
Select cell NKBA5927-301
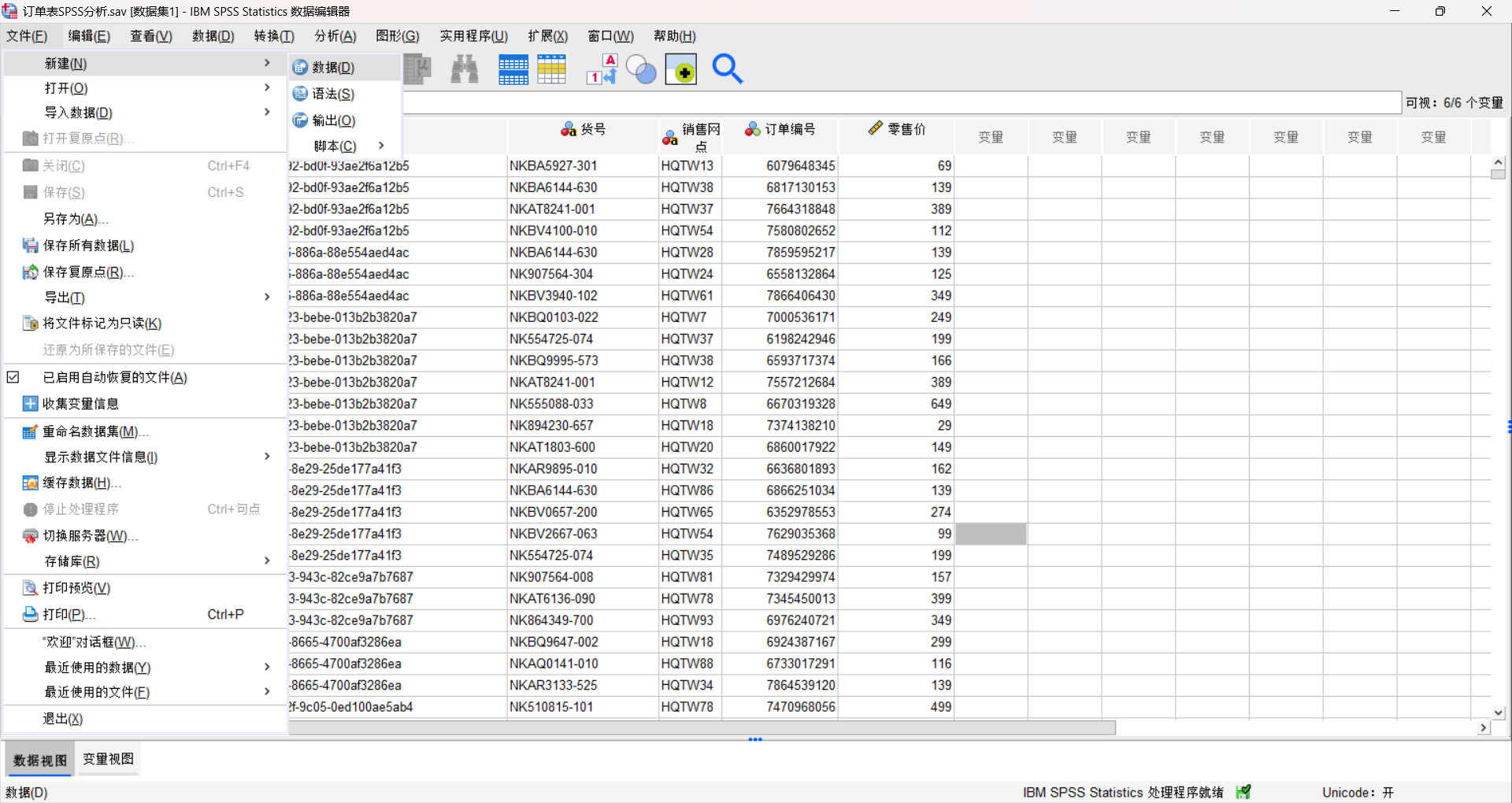(583, 166)
